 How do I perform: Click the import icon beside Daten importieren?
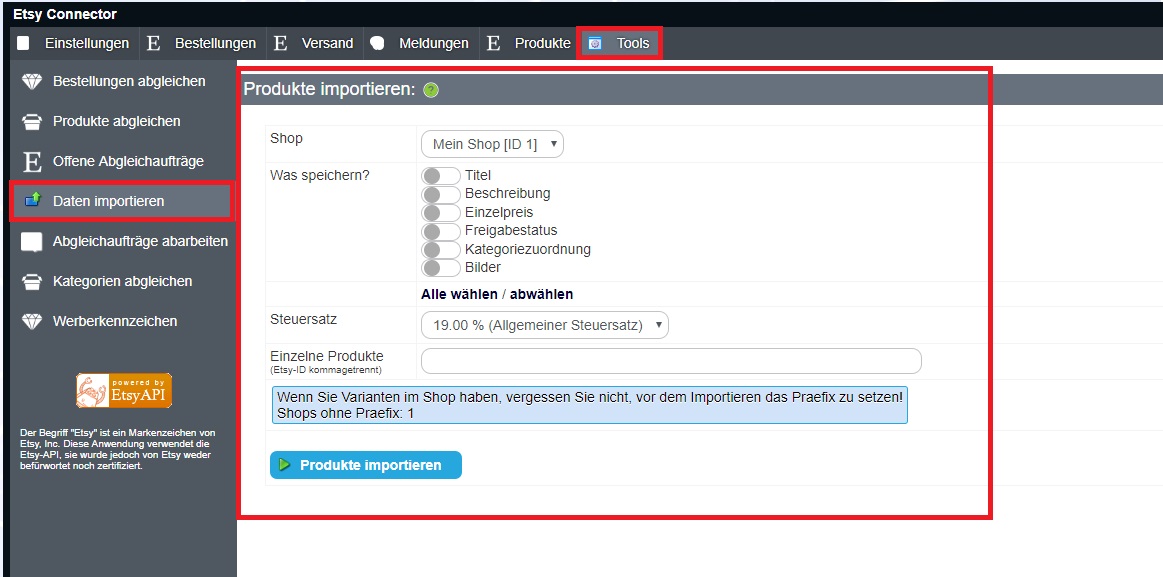tap(32, 201)
